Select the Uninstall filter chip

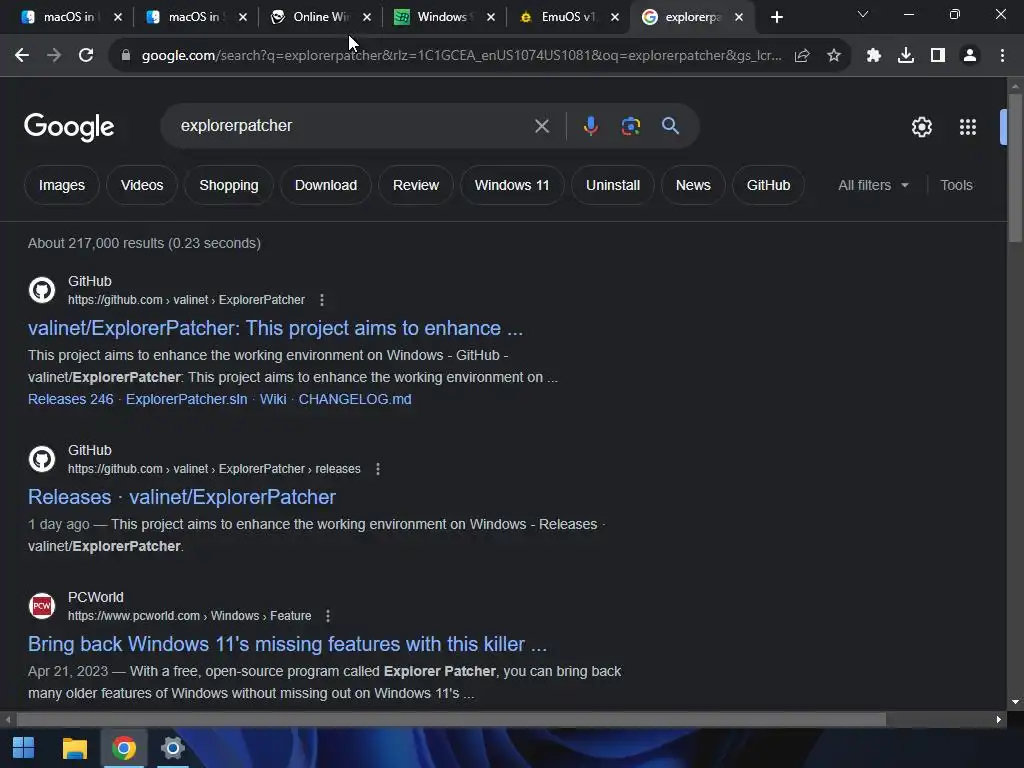613,185
